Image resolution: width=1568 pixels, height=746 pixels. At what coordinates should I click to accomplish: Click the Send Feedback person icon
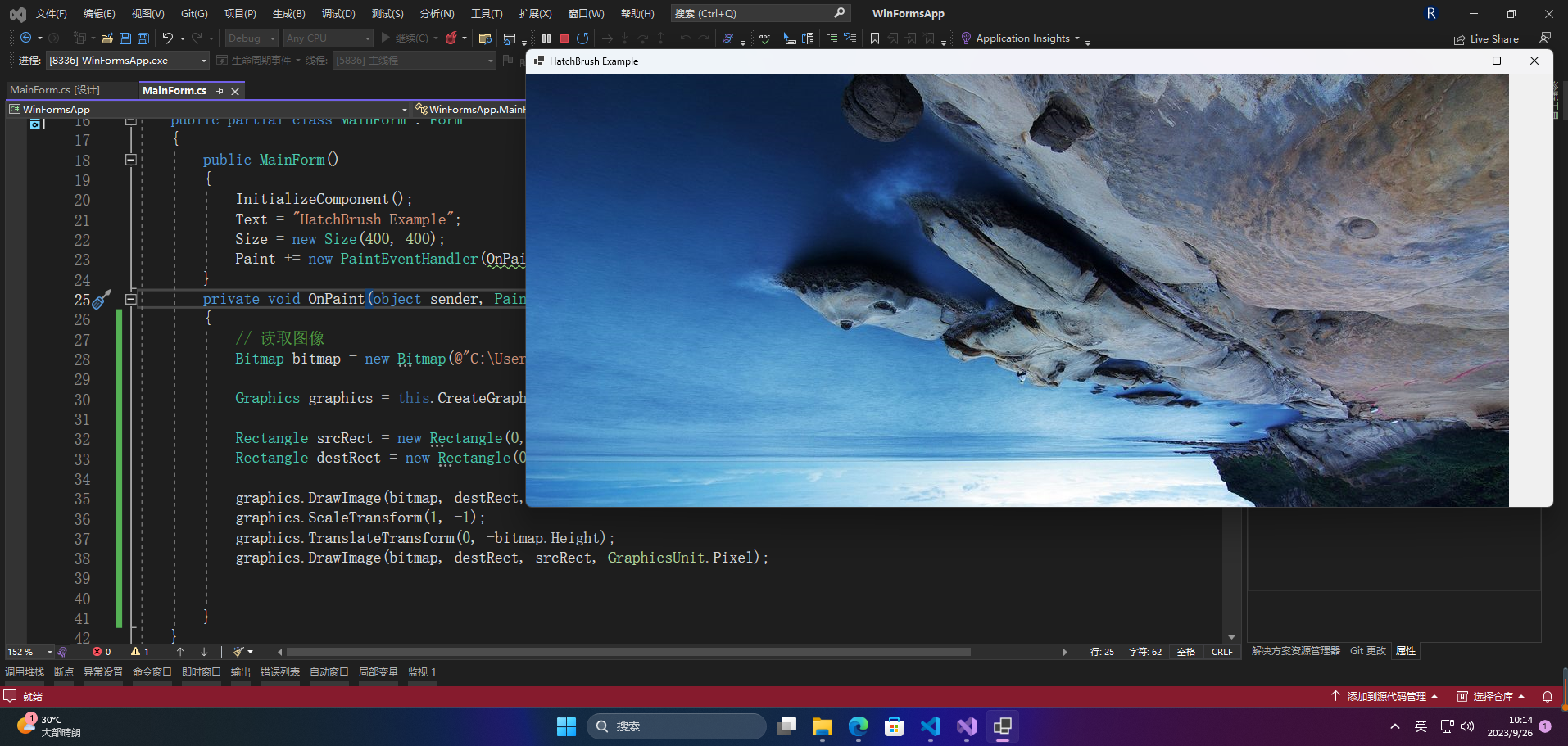coord(1545,38)
